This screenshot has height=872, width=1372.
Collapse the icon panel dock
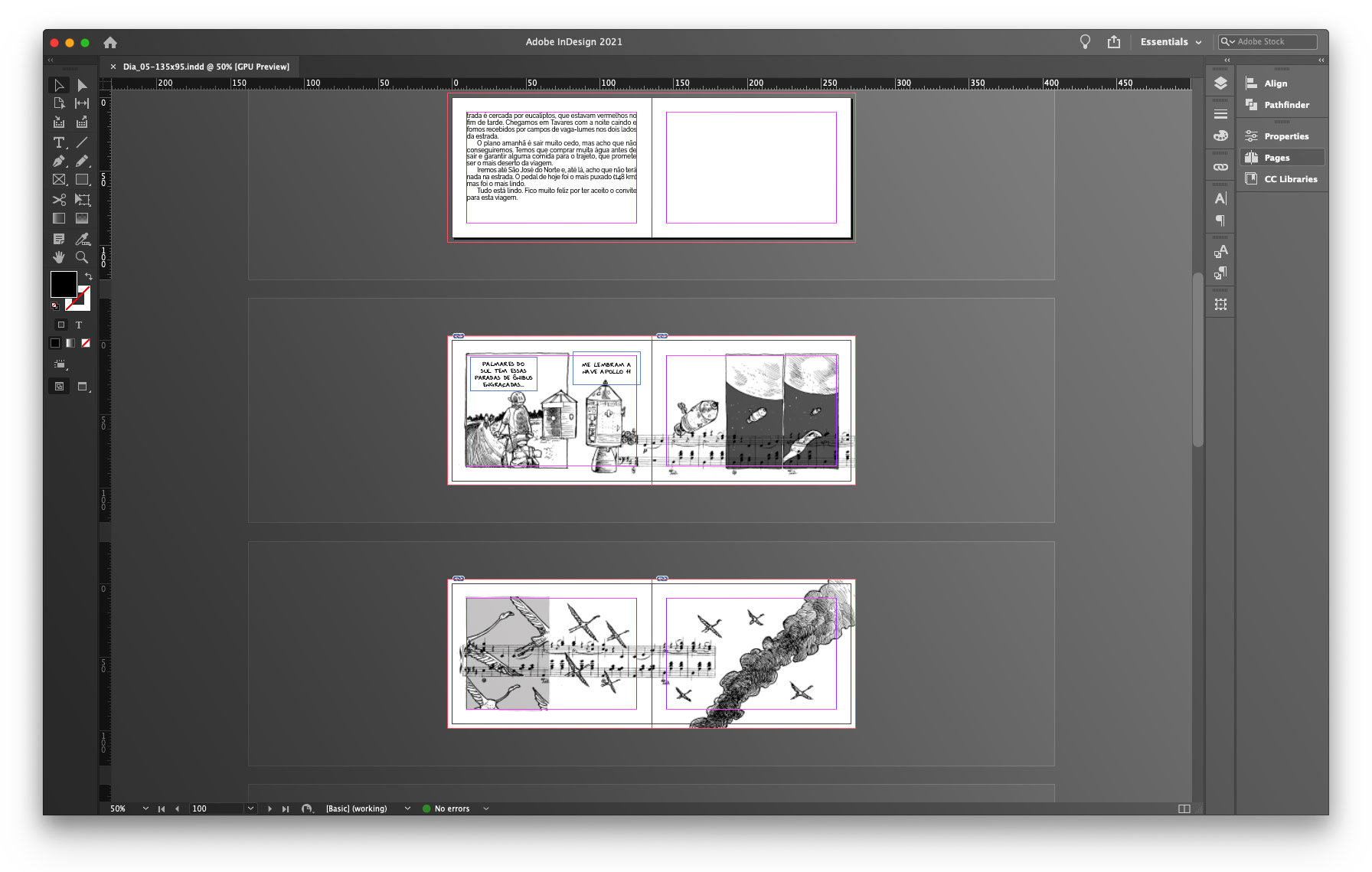tap(1227, 60)
